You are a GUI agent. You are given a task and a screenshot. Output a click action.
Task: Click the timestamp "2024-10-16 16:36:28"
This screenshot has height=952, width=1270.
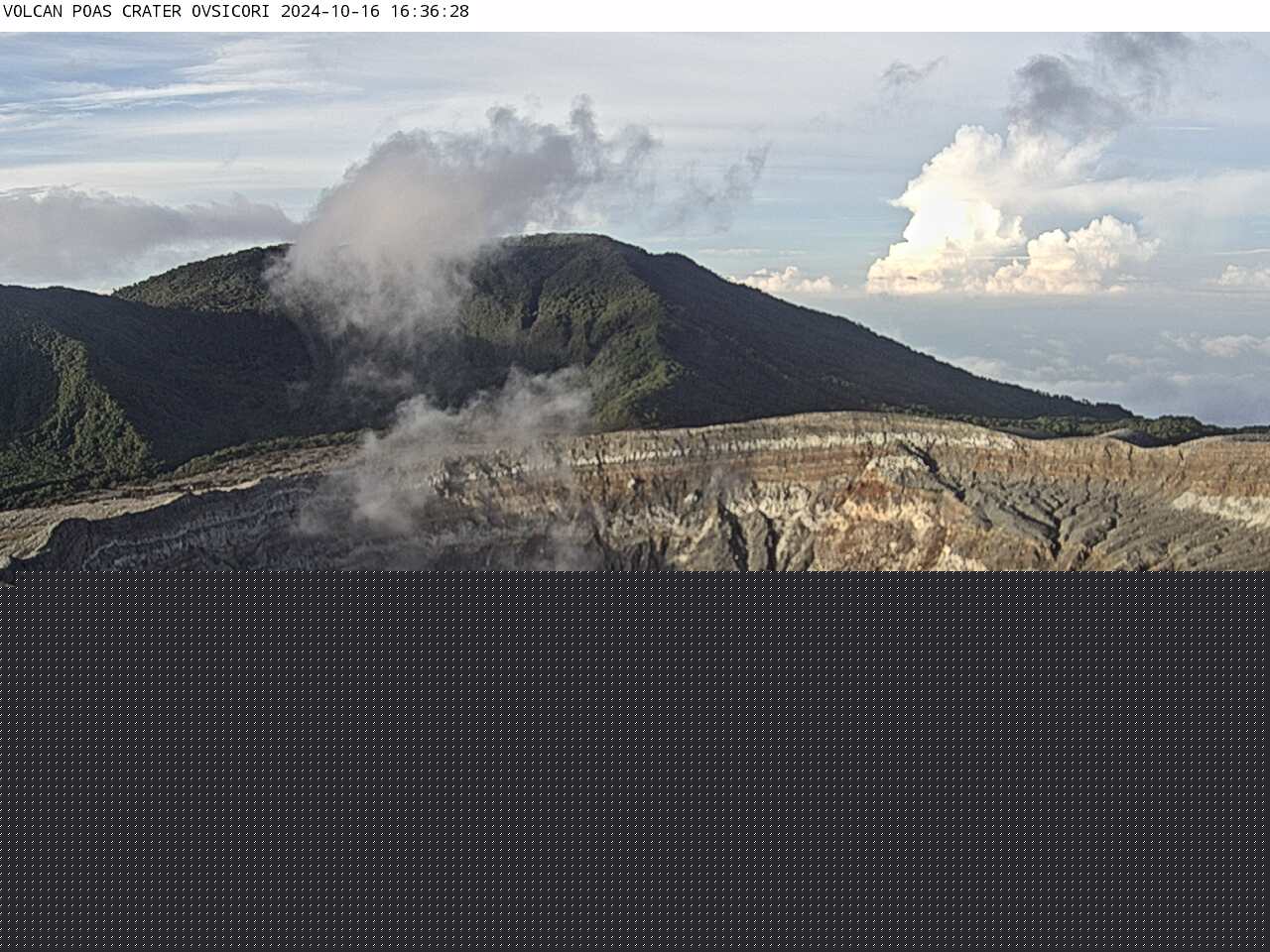pos(375,12)
